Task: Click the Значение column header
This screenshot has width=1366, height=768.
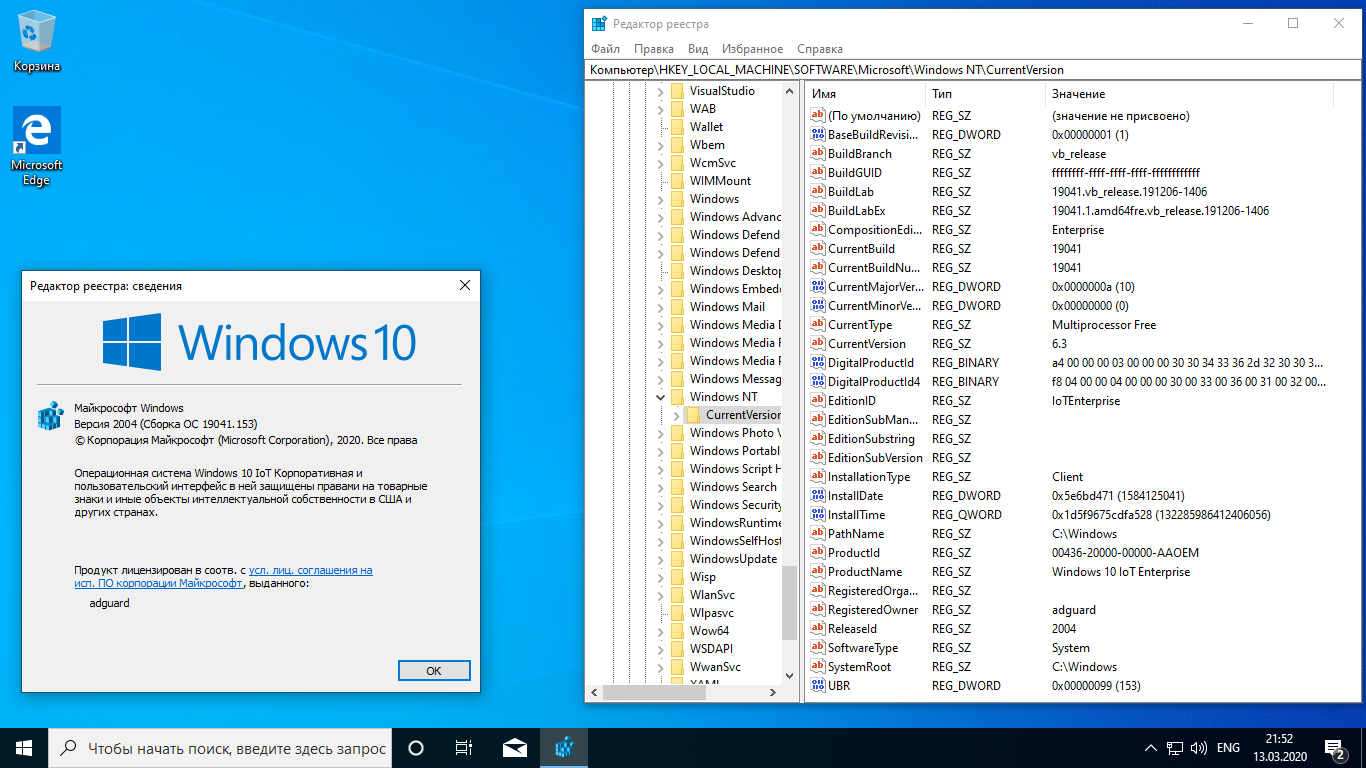Action: point(1188,94)
